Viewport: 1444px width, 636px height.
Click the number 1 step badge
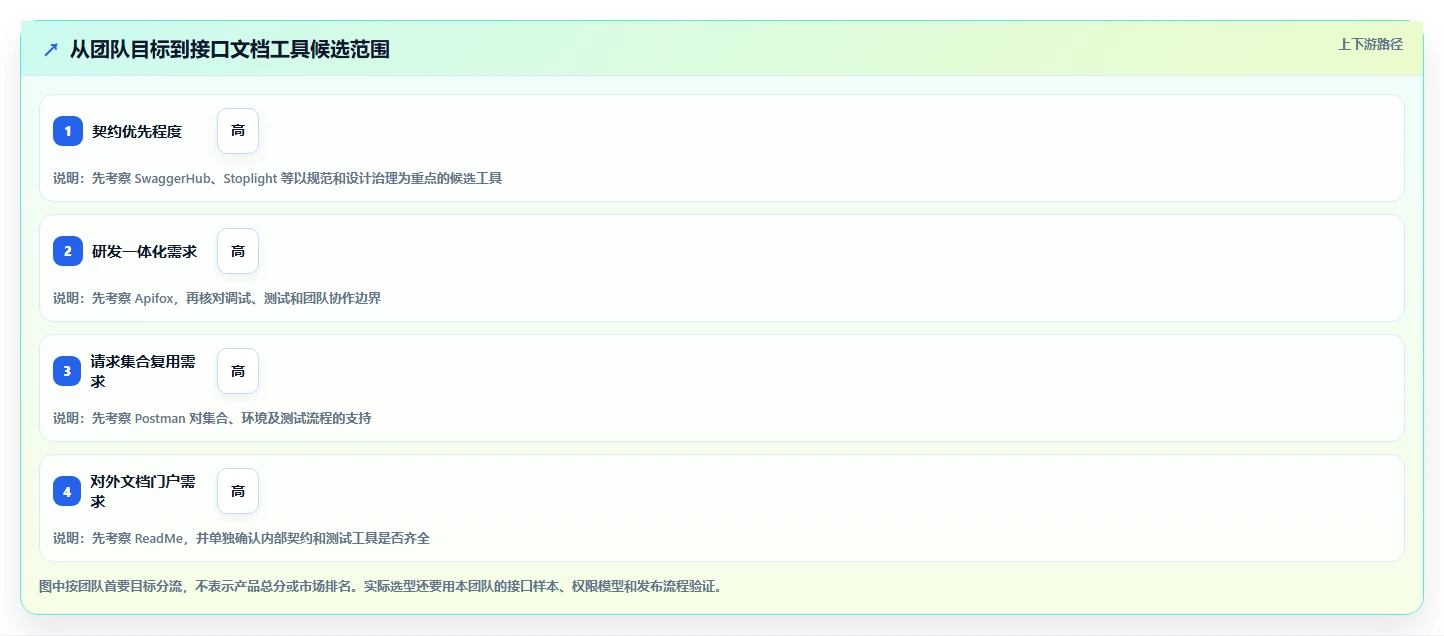coord(68,131)
